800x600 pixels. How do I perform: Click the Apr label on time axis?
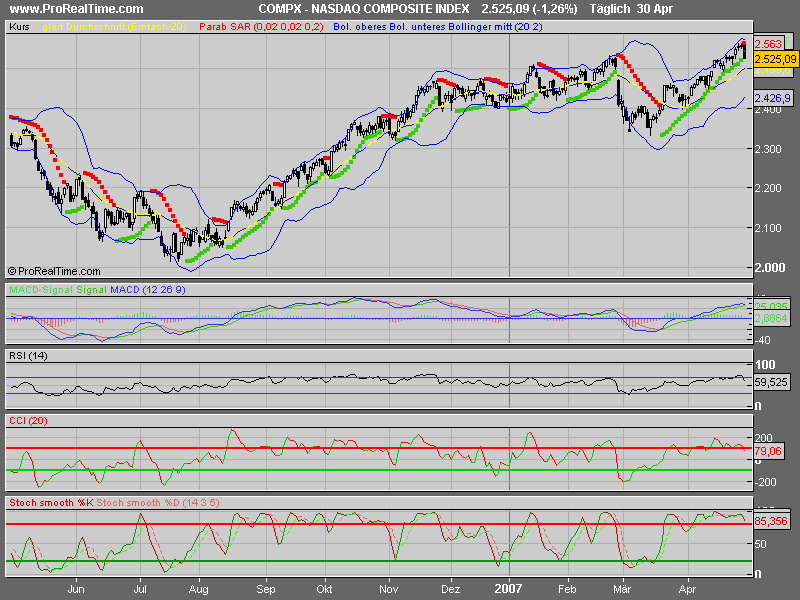687,590
